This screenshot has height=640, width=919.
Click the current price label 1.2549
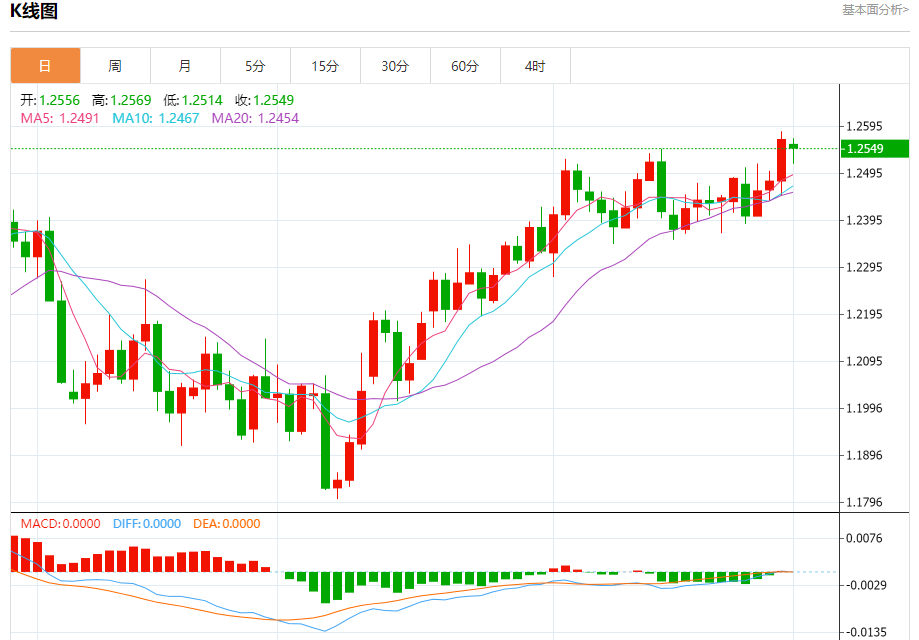coord(874,148)
